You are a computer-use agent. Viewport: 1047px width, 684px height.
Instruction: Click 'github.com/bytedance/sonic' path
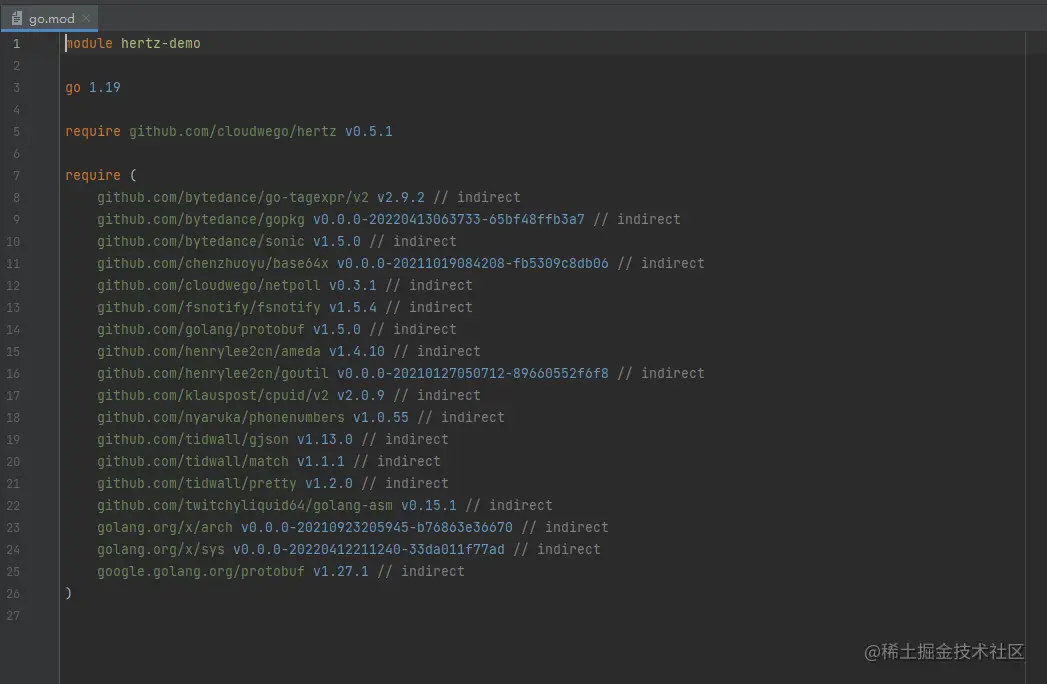click(x=200, y=242)
